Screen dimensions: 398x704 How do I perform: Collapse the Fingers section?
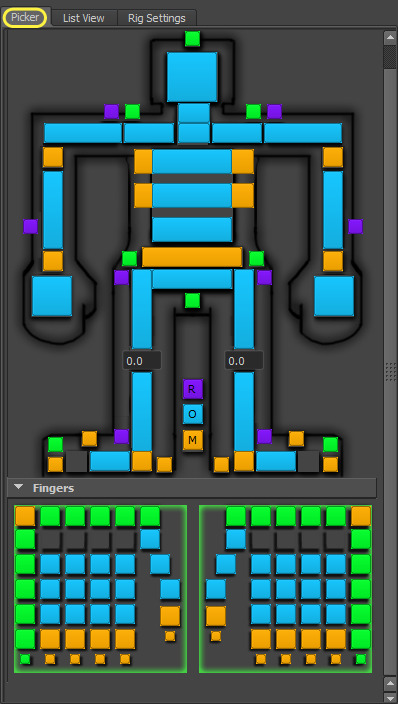[18, 488]
